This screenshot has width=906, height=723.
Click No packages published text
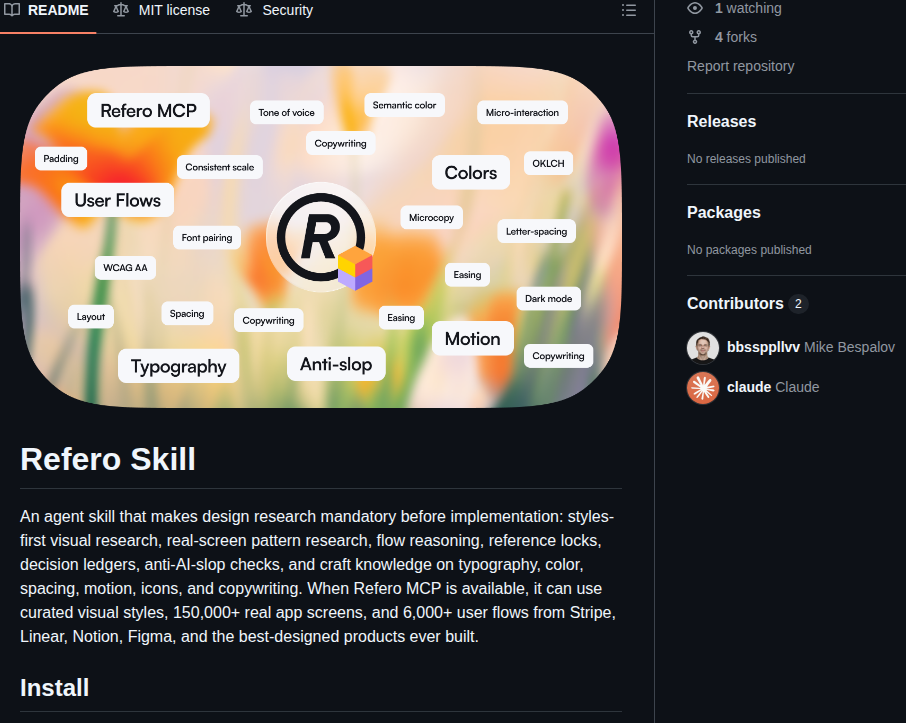click(749, 250)
